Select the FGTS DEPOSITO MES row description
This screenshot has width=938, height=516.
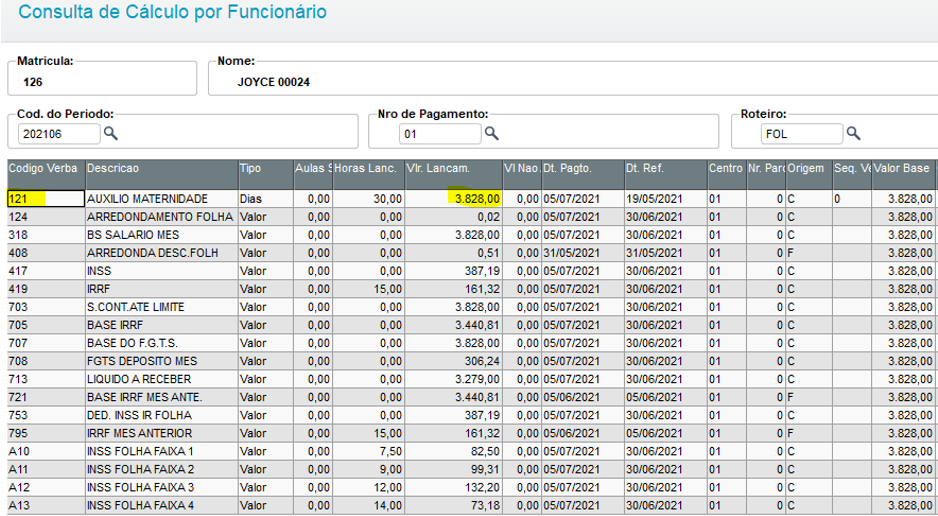142,361
